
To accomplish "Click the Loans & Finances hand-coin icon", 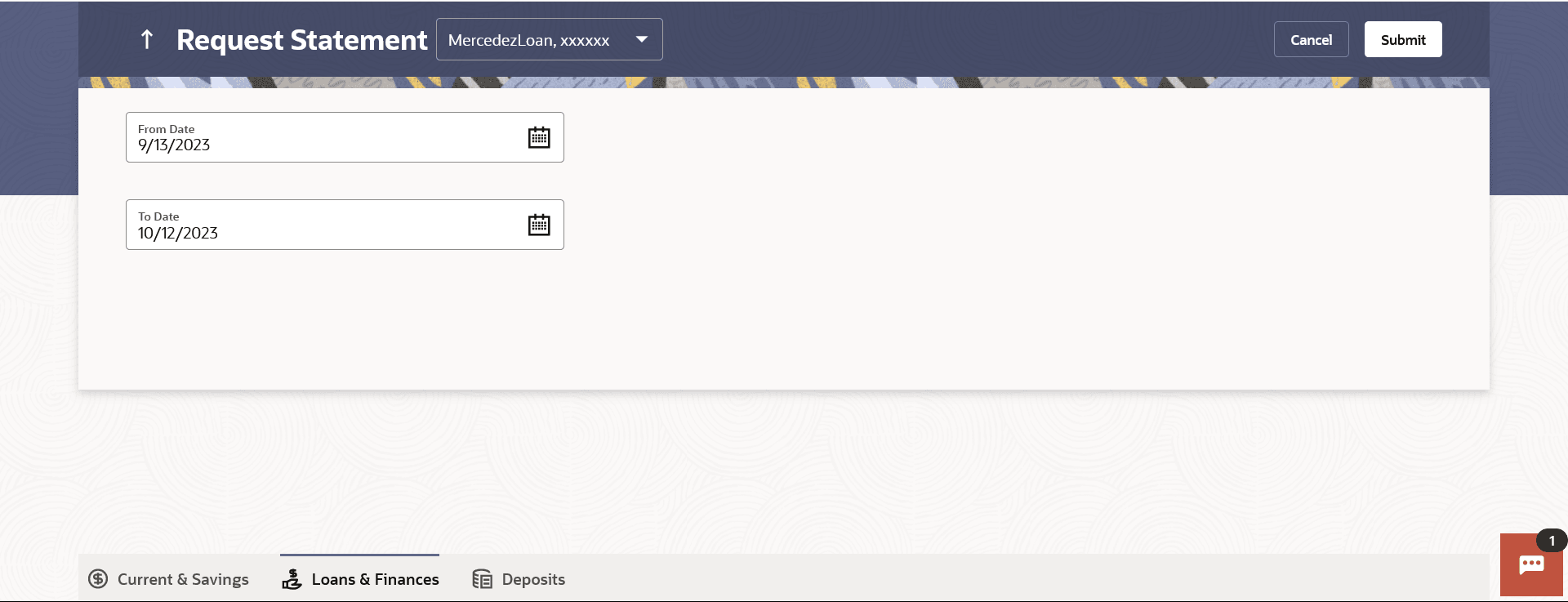I will click(x=292, y=579).
